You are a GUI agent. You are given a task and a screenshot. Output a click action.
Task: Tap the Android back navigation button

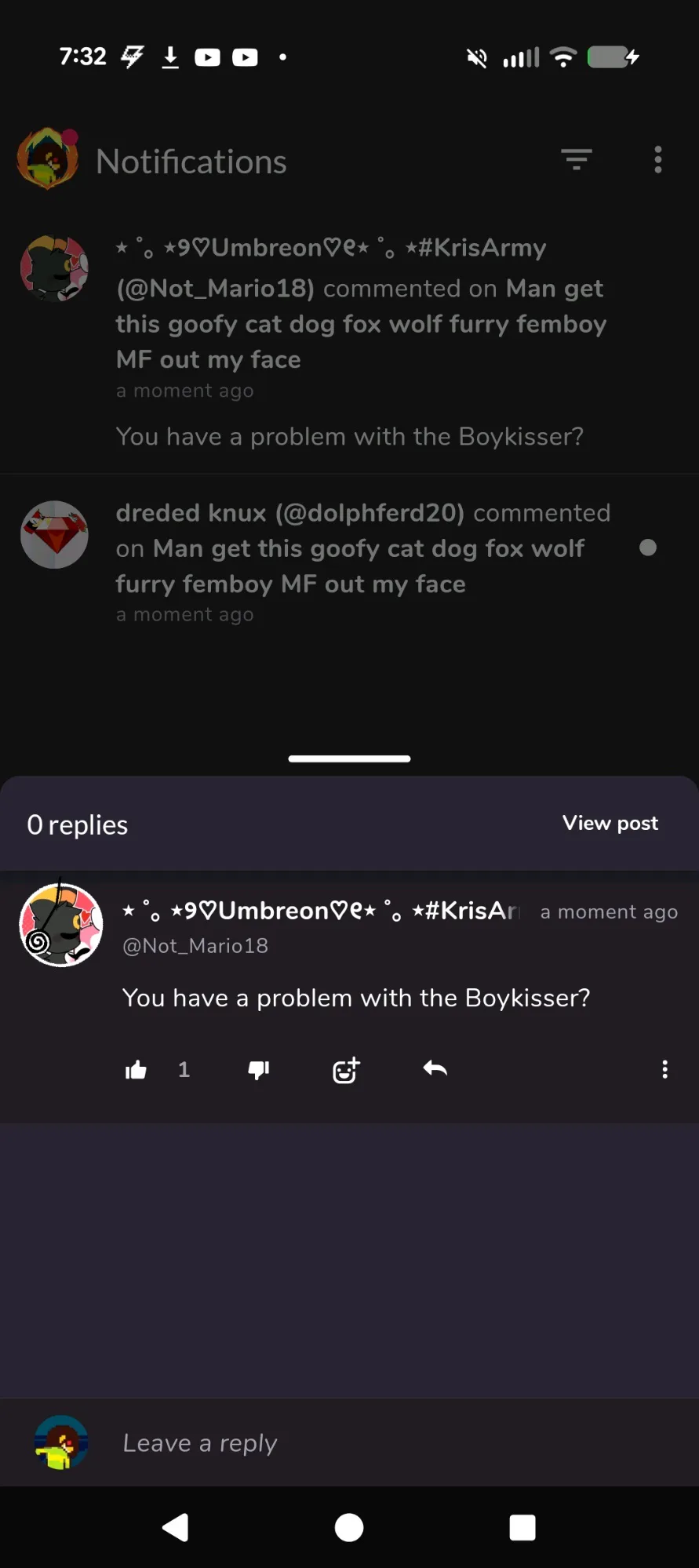pos(176,1527)
